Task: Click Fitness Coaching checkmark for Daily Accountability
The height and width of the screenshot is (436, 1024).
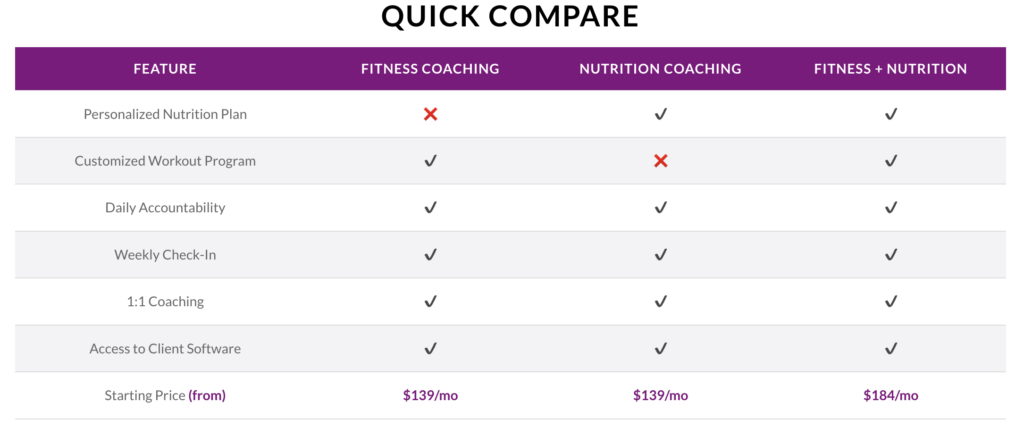Action: pos(430,208)
